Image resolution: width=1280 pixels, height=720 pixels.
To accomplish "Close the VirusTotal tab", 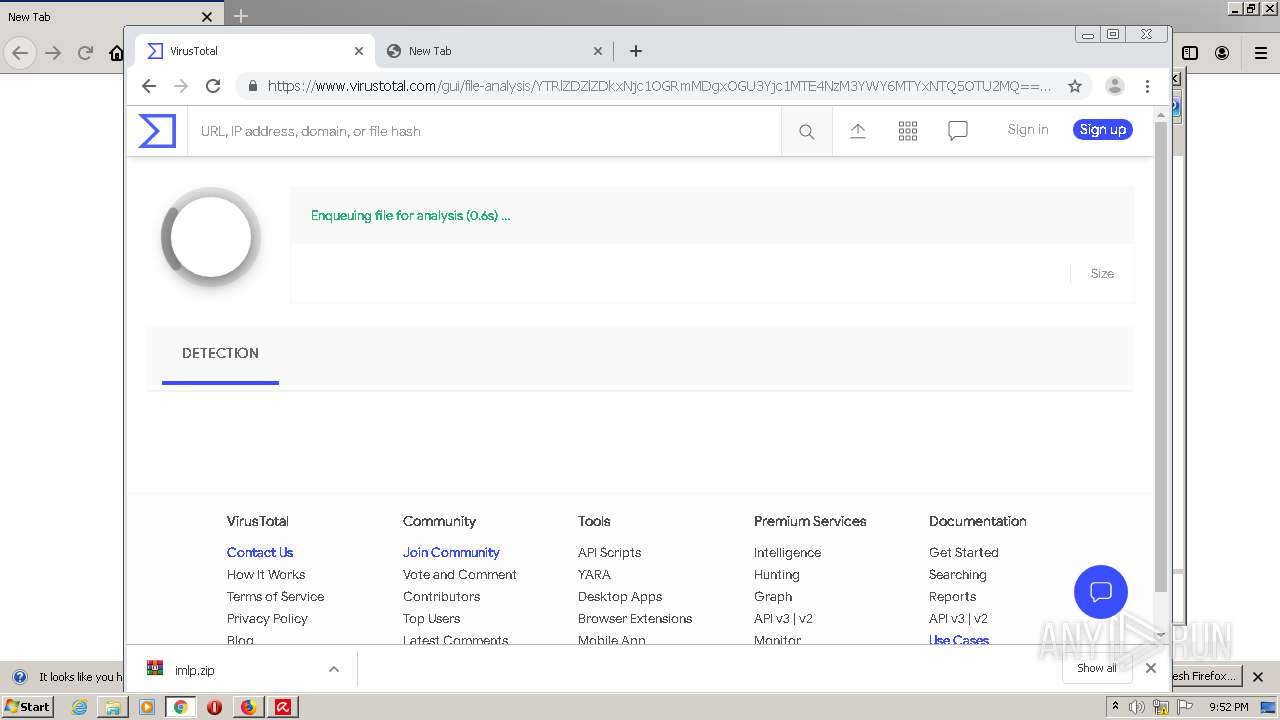I will (x=359, y=51).
